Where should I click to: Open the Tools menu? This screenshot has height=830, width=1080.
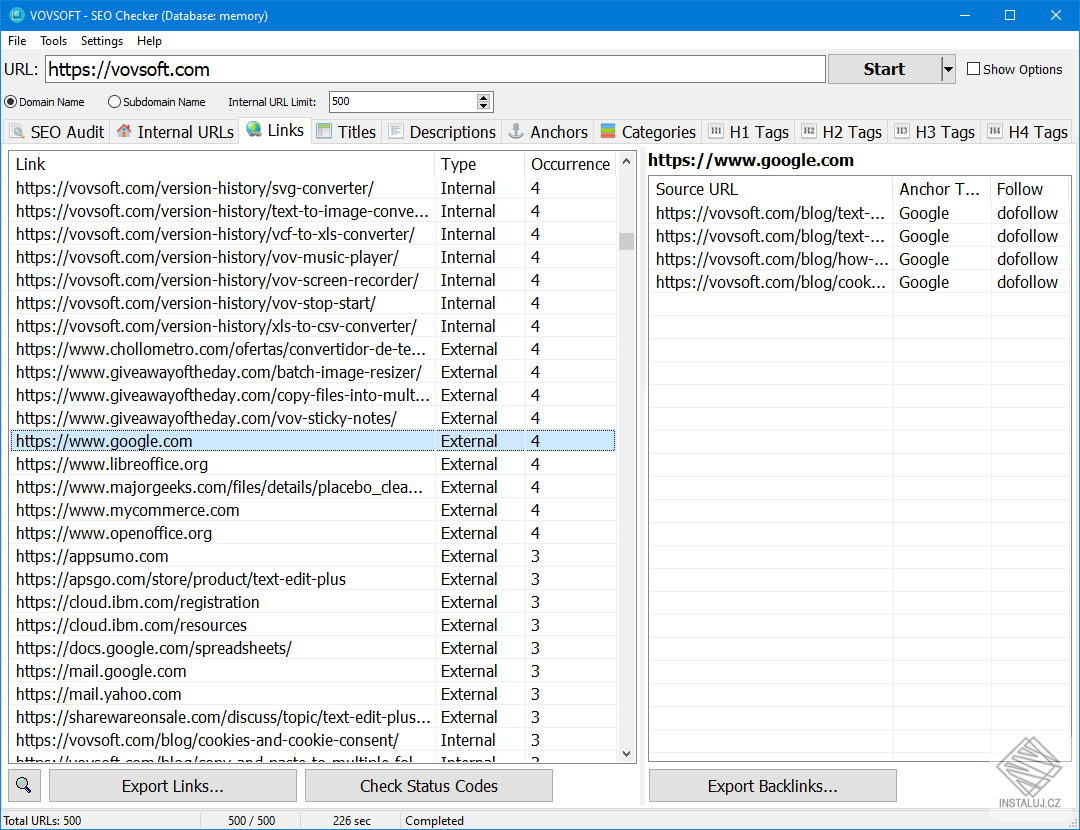(x=53, y=41)
